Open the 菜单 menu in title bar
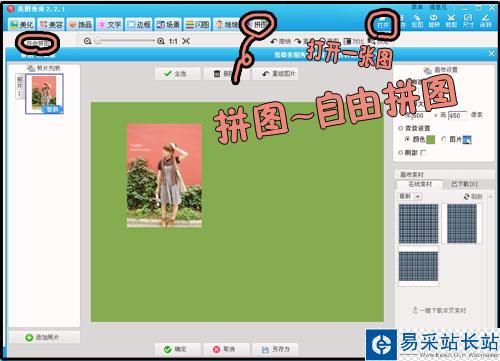500x361 pixels. click(x=417, y=7)
